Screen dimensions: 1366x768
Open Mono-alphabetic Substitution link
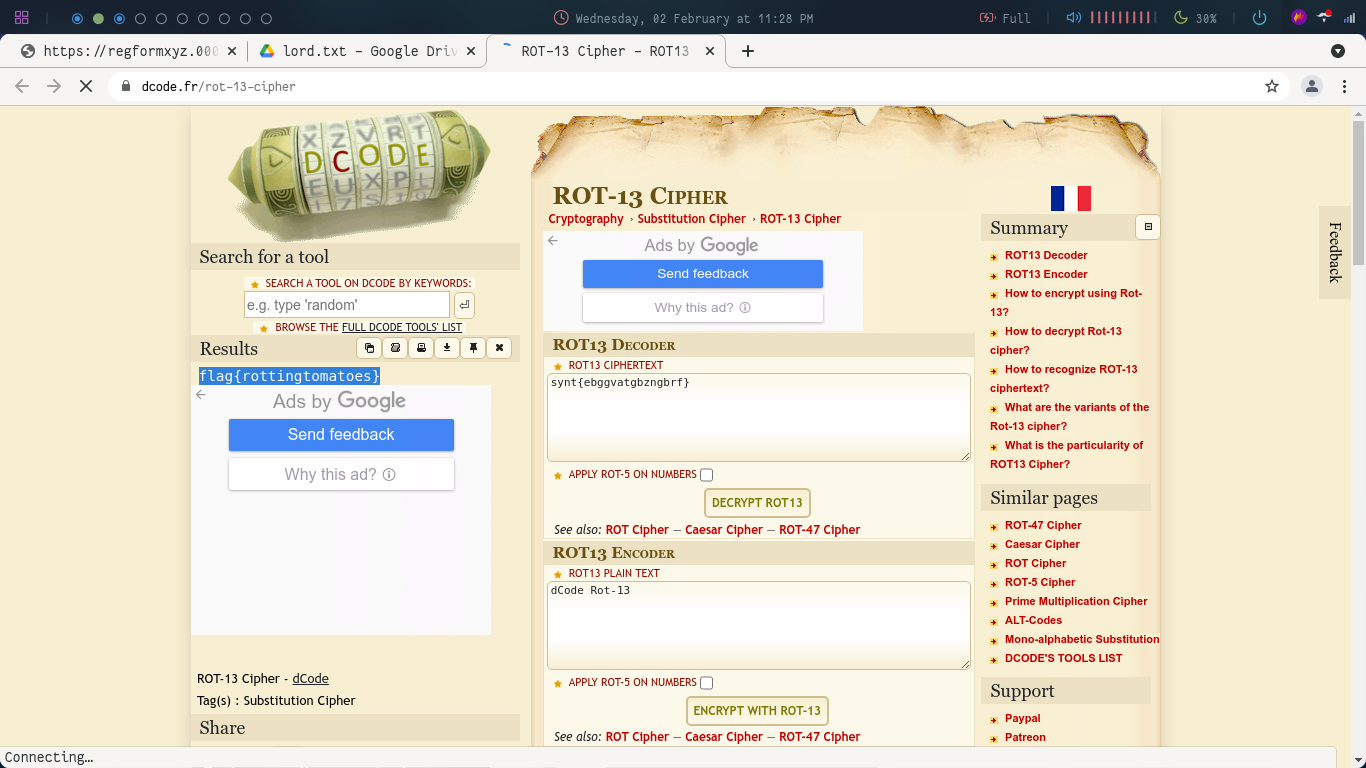pos(1082,639)
